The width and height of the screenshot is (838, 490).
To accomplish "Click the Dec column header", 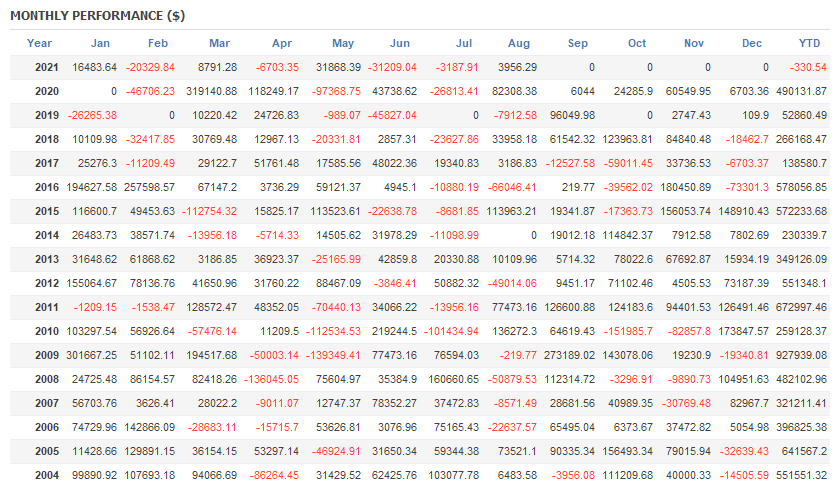I will (752, 43).
